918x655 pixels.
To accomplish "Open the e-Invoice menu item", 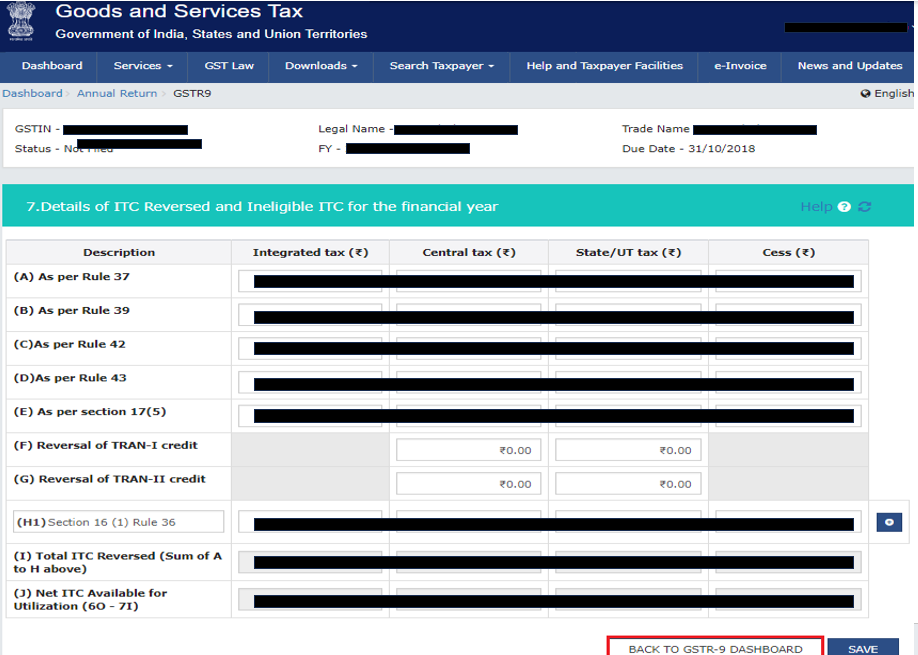I will [740, 66].
